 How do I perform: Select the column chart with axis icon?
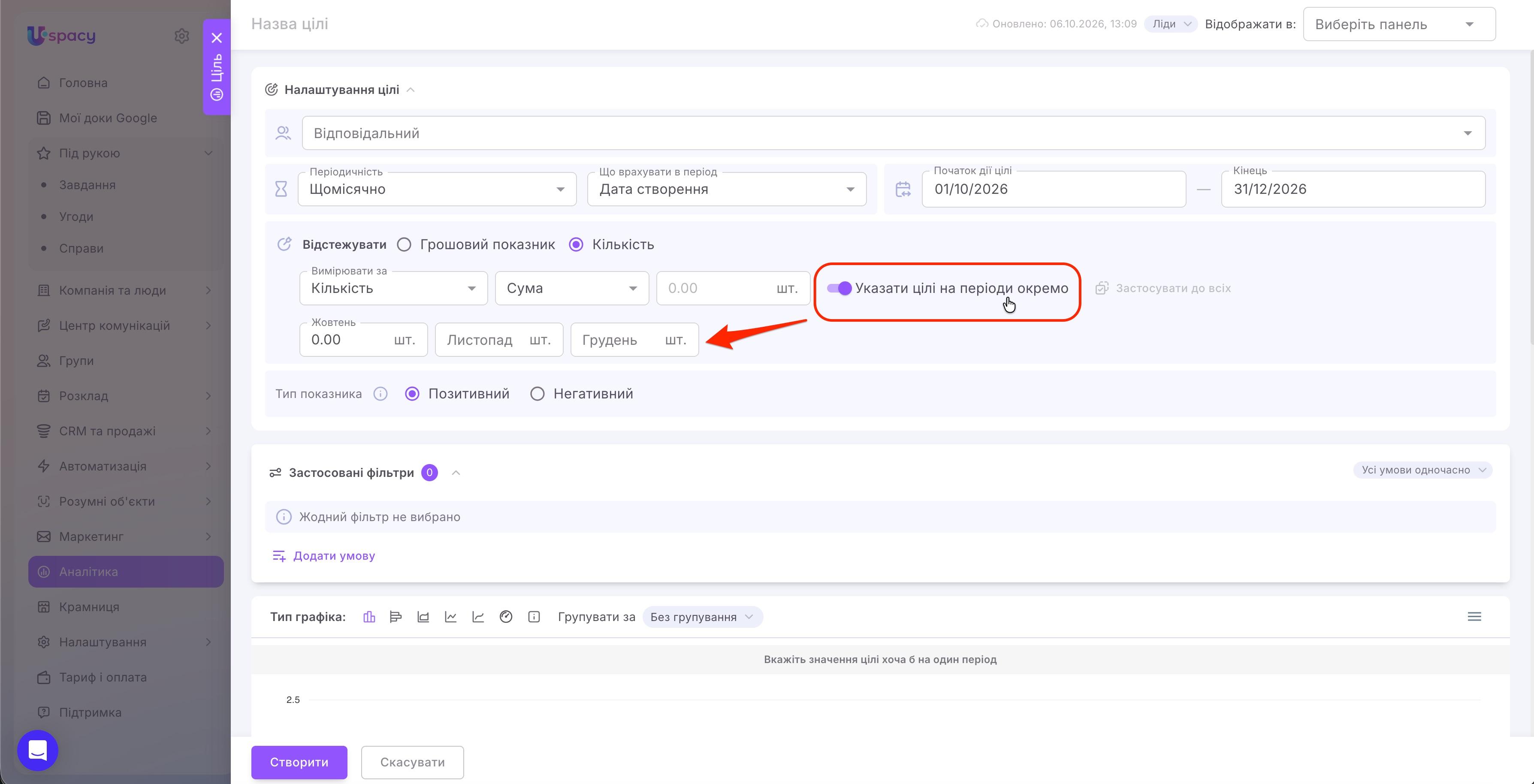[x=423, y=617]
